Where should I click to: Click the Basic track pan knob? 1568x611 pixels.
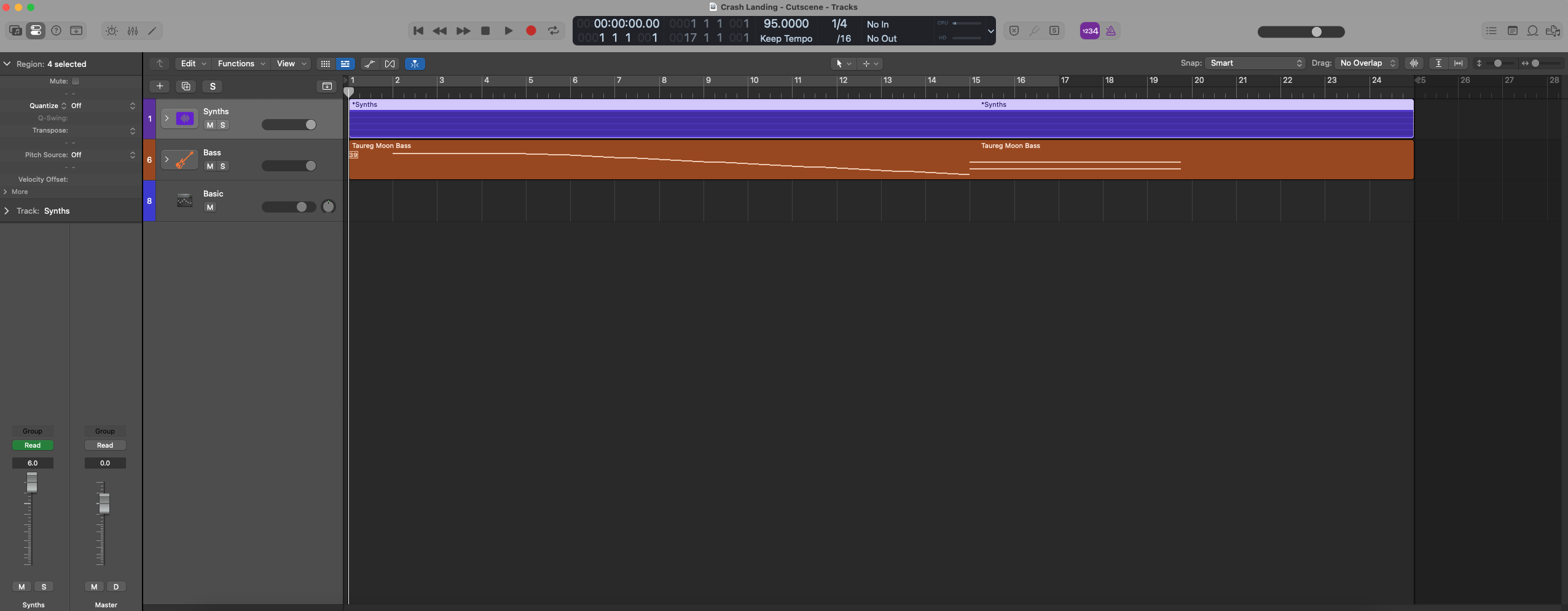click(329, 207)
